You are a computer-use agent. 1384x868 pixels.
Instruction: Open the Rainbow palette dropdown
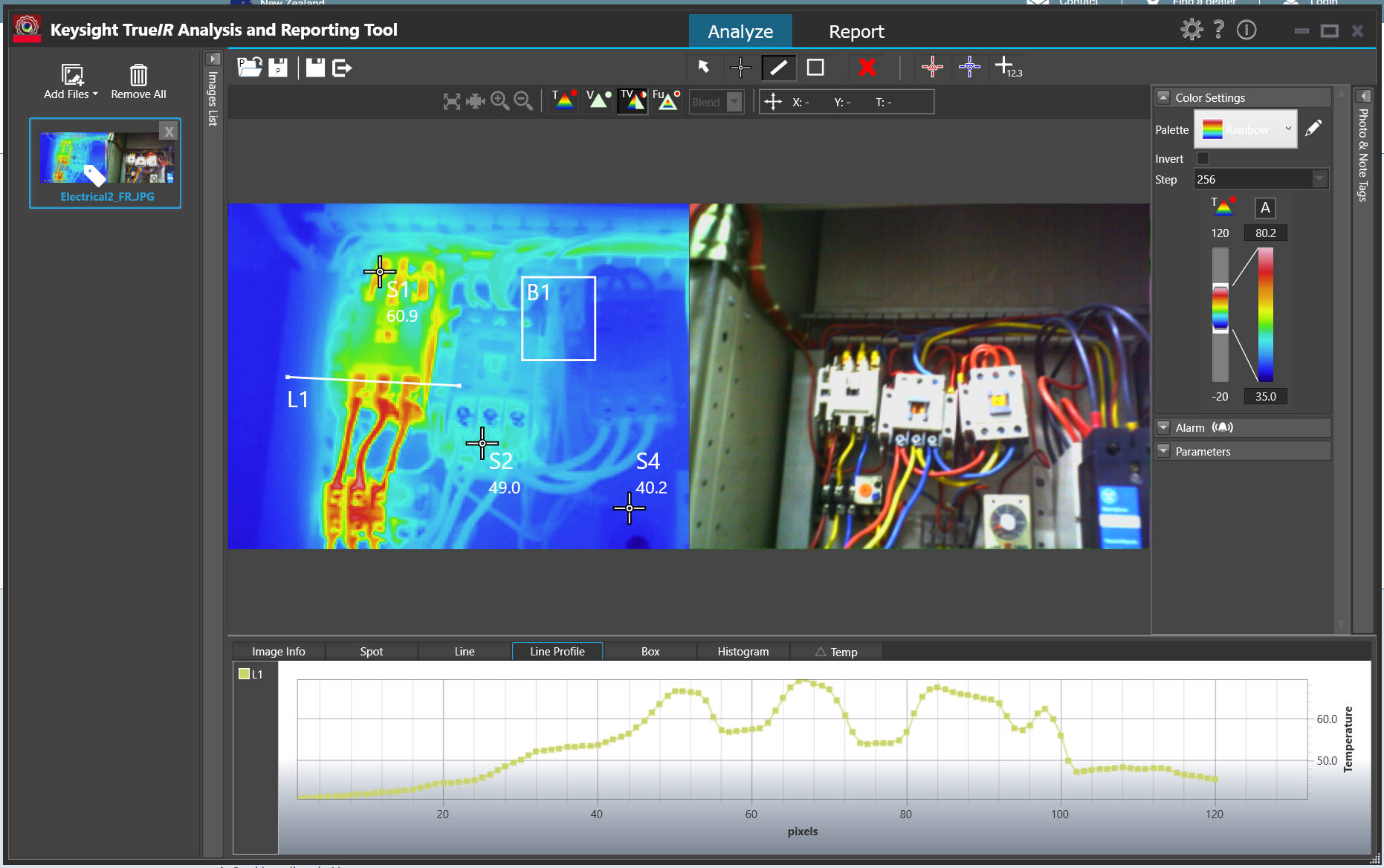click(x=1246, y=129)
